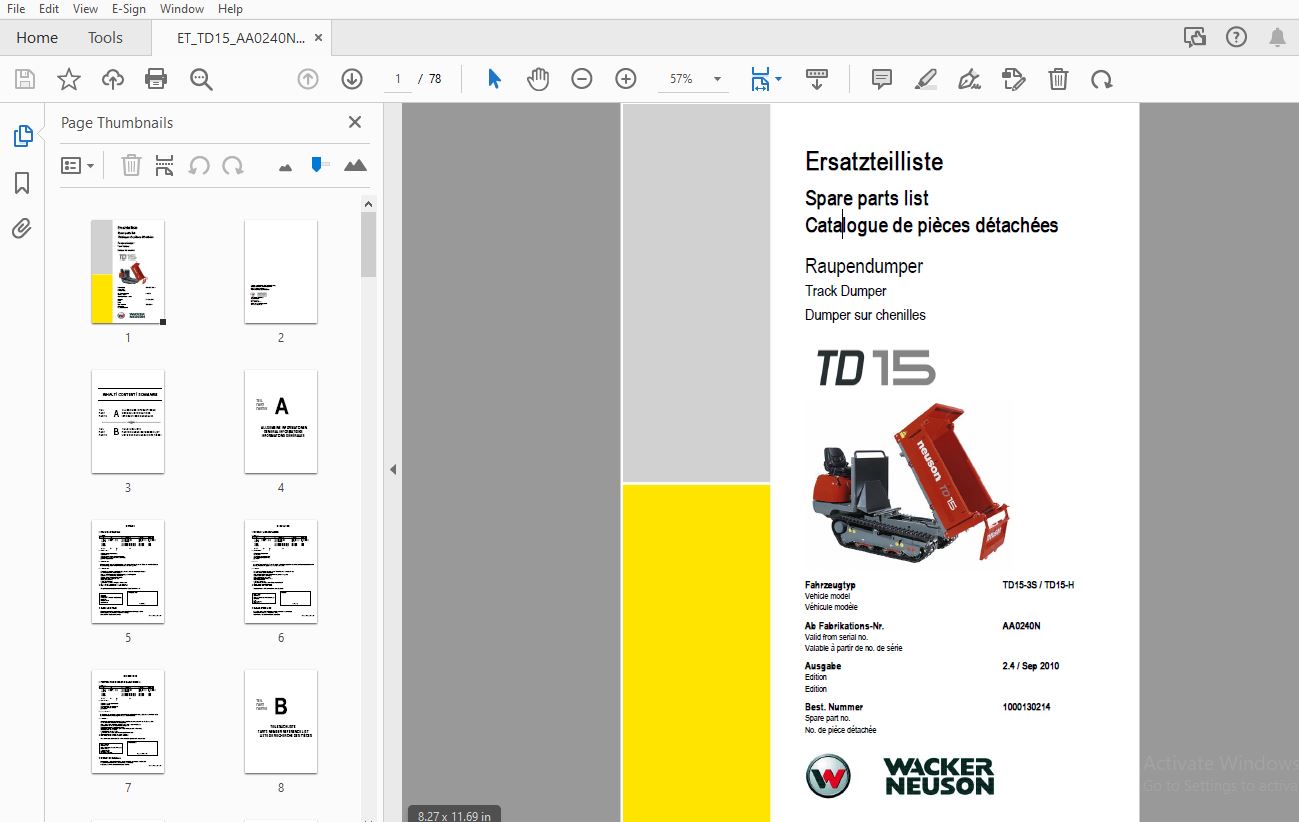Expand the page fit options arrow
The image size is (1299, 822).
click(778, 78)
